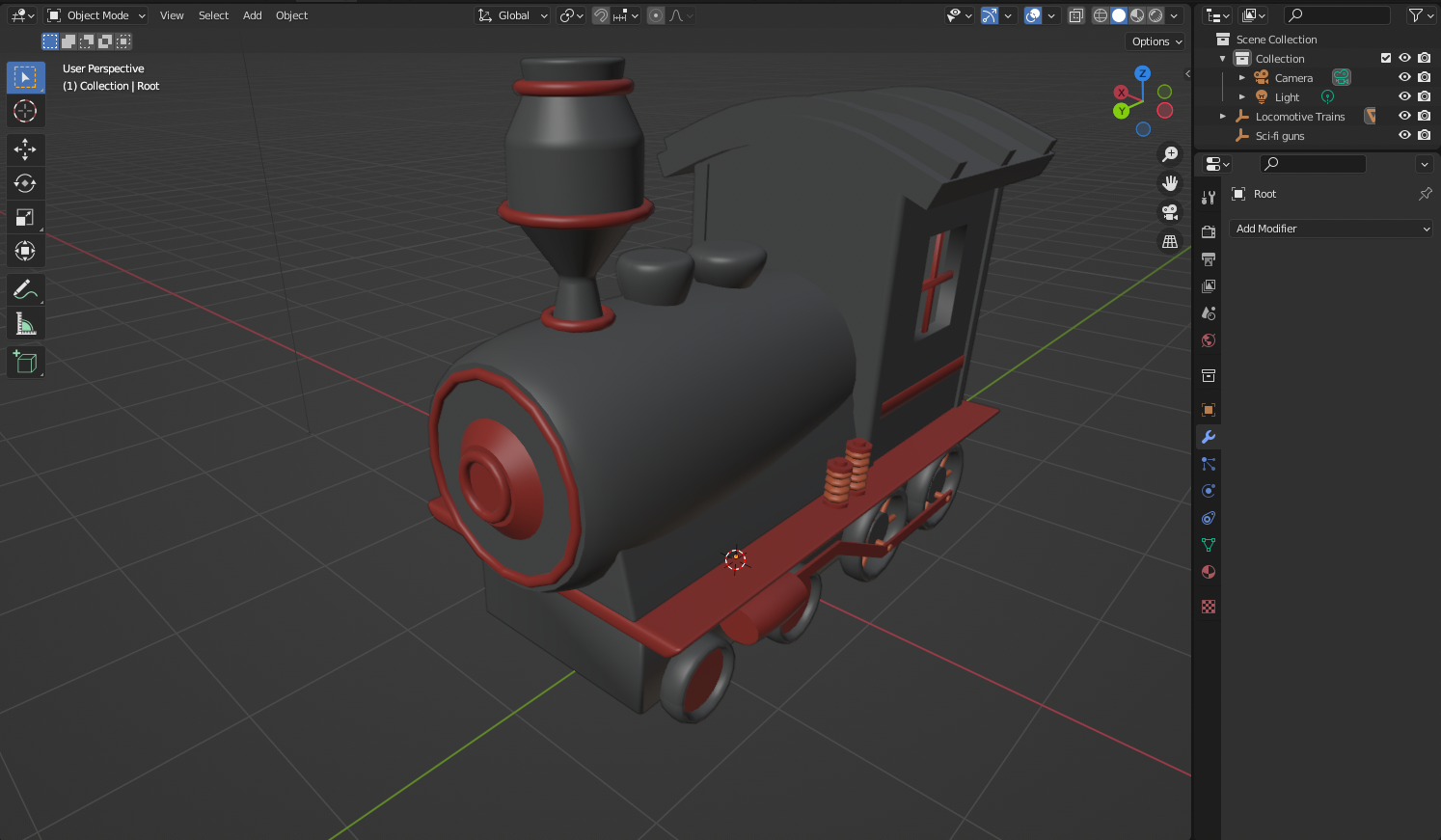Image resolution: width=1441 pixels, height=840 pixels.
Task: Toggle proportional editing in the header
Action: click(x=656, y=15)
